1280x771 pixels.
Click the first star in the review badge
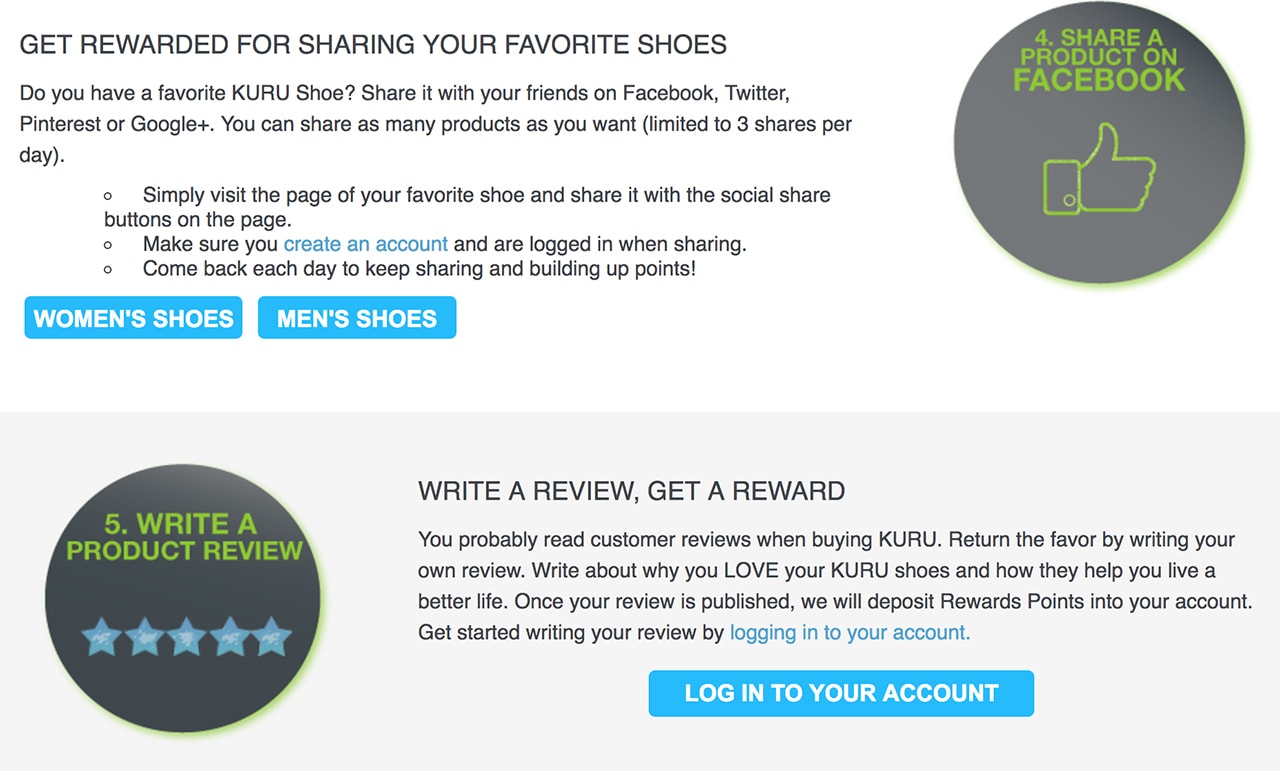coord(100,637)
